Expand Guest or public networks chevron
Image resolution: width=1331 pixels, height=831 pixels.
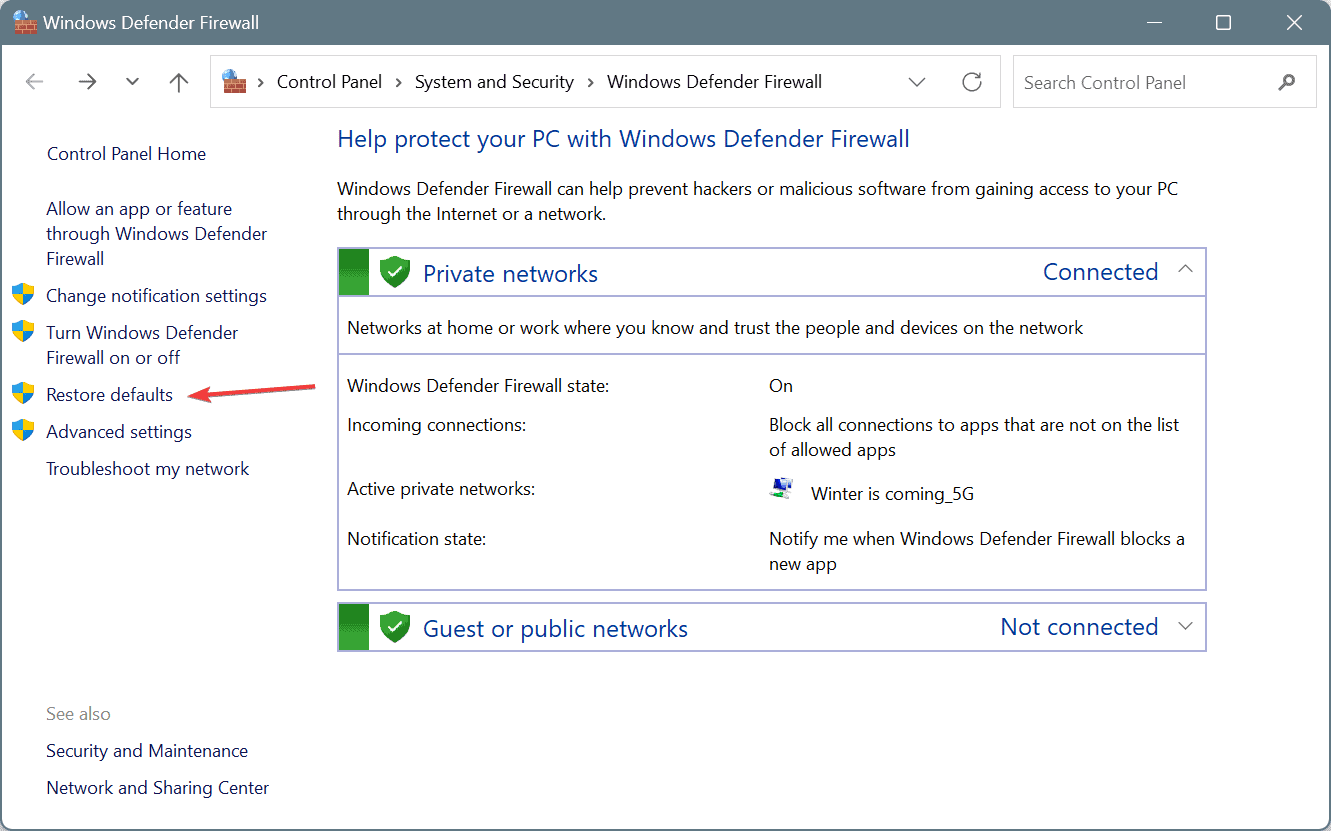click(x=1186, y=626)
